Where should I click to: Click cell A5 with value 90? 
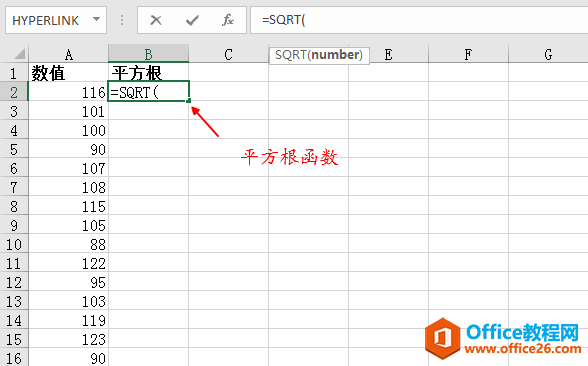68,149
